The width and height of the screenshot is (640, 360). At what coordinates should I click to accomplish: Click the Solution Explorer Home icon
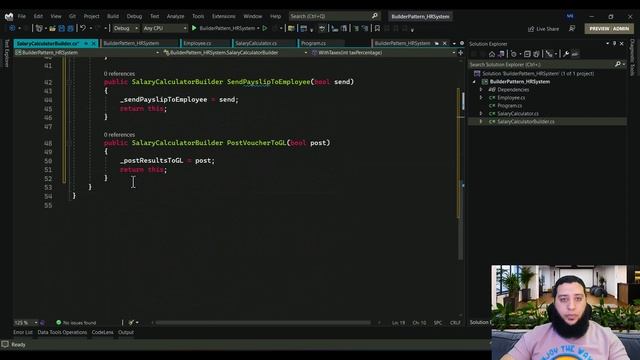[x=492, y=54]
